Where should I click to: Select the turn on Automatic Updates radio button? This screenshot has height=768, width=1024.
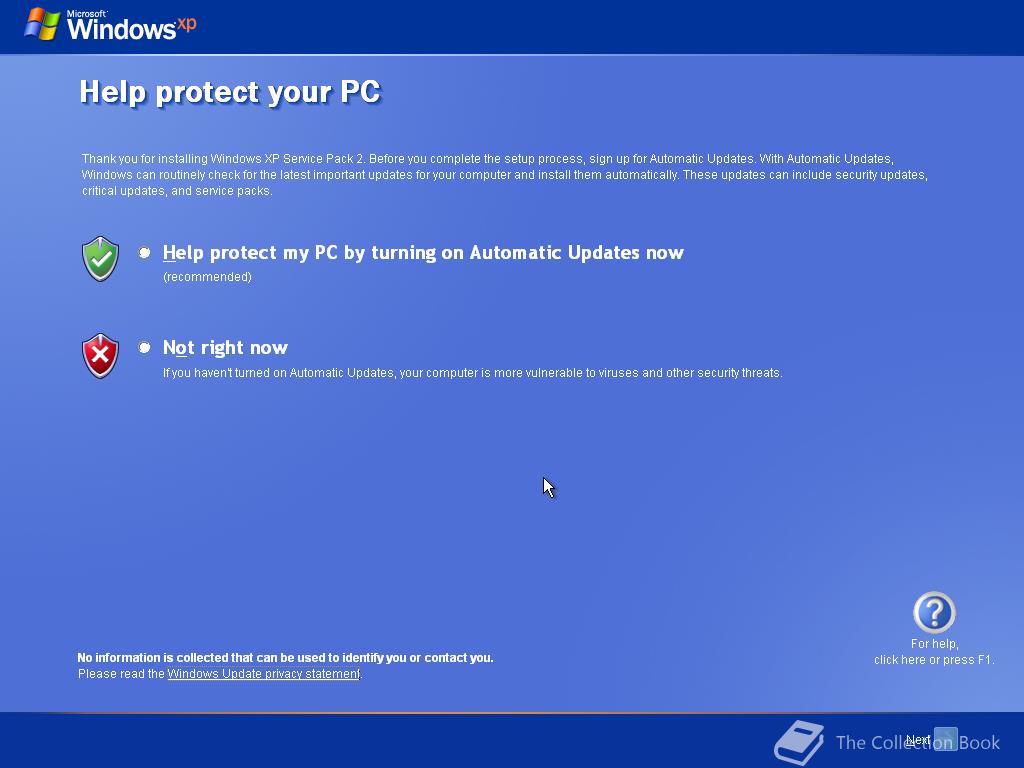(x=144, y=252)
